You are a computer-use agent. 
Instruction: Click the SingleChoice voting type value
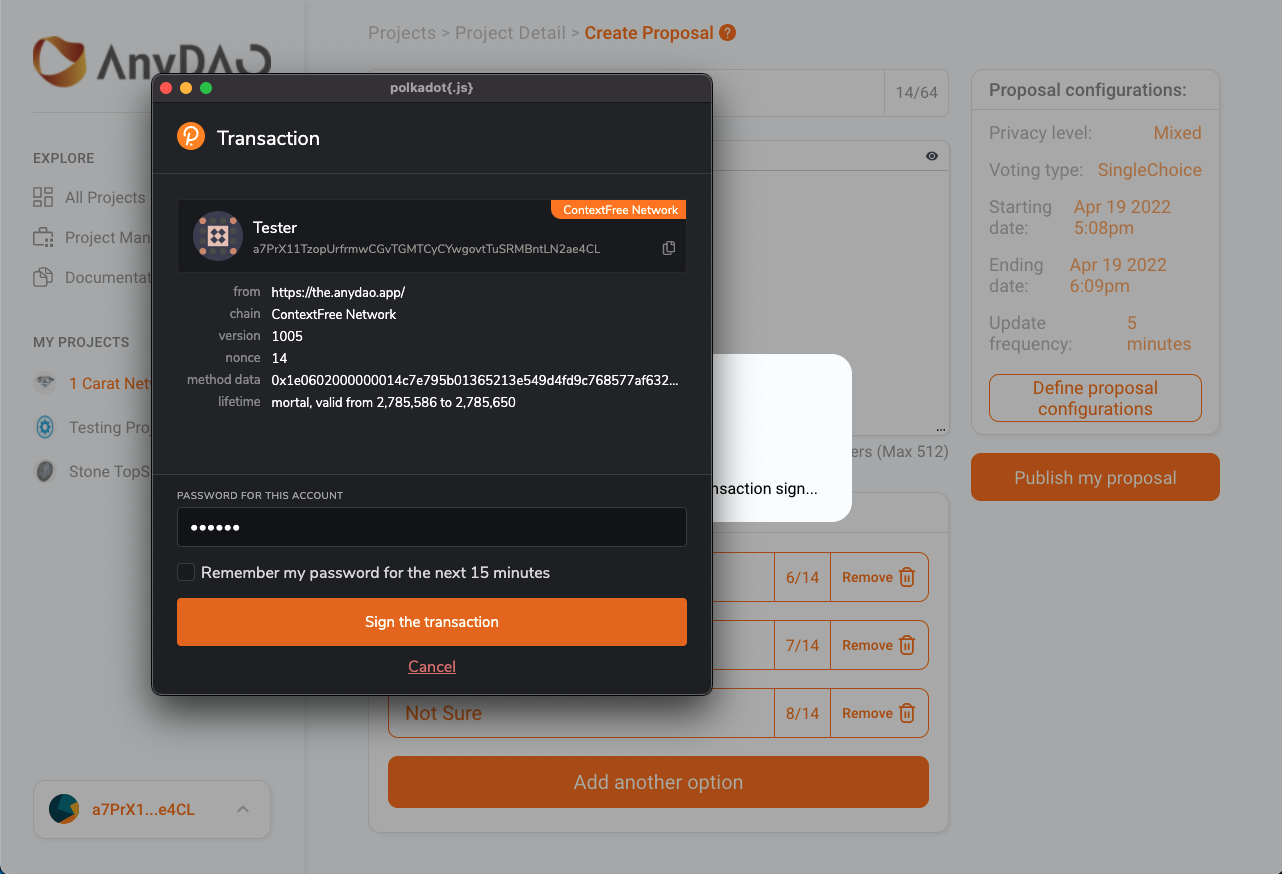(x=1149, y=170)
